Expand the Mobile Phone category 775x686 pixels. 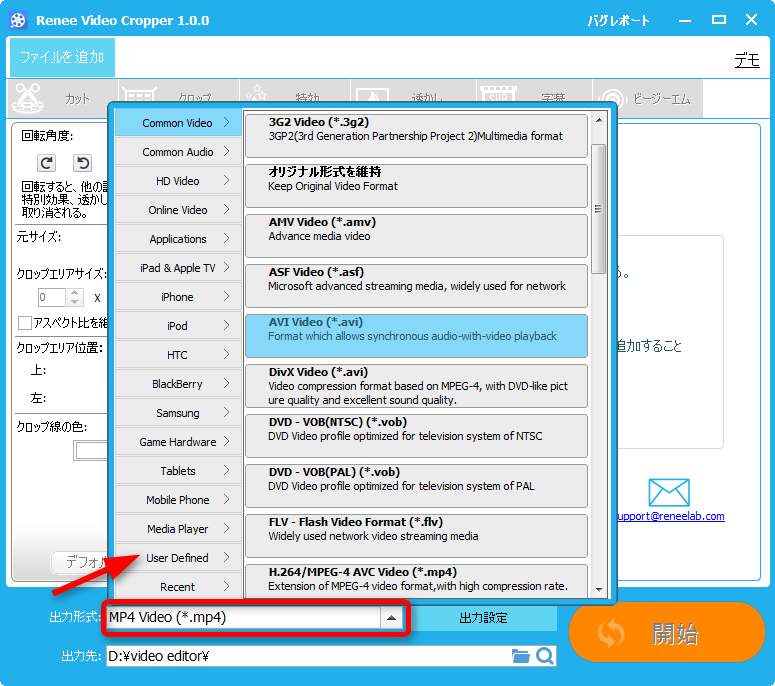(x=178, y=500)
